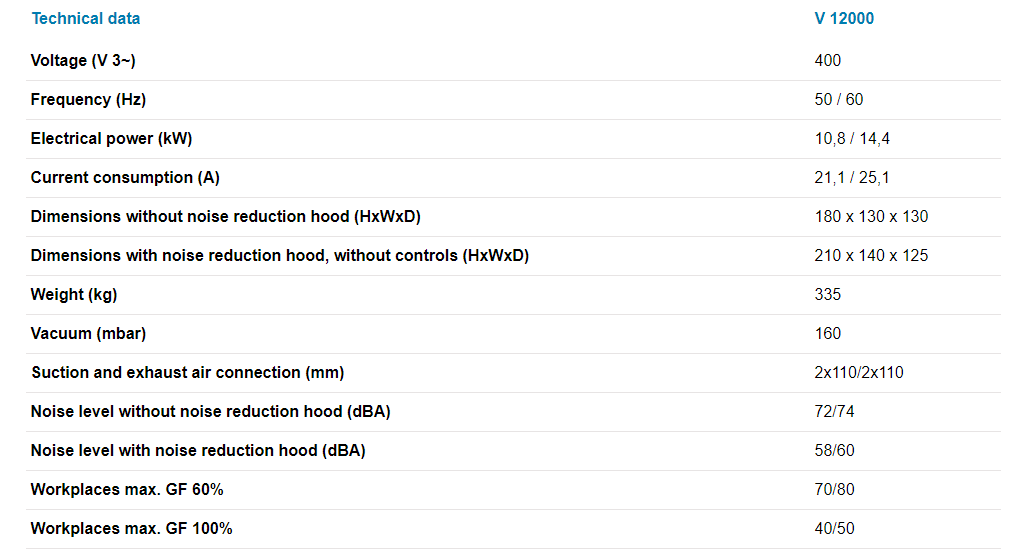Click dimensions value 210 x 140 x 125
Image resolution: width=1024 pixels, height=560 pixels.
871,255
